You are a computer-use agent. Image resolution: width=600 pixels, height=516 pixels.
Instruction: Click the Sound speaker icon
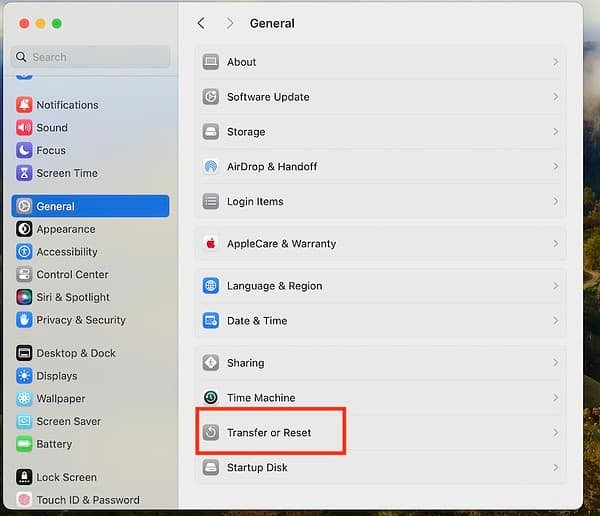(x=24, y=127)
